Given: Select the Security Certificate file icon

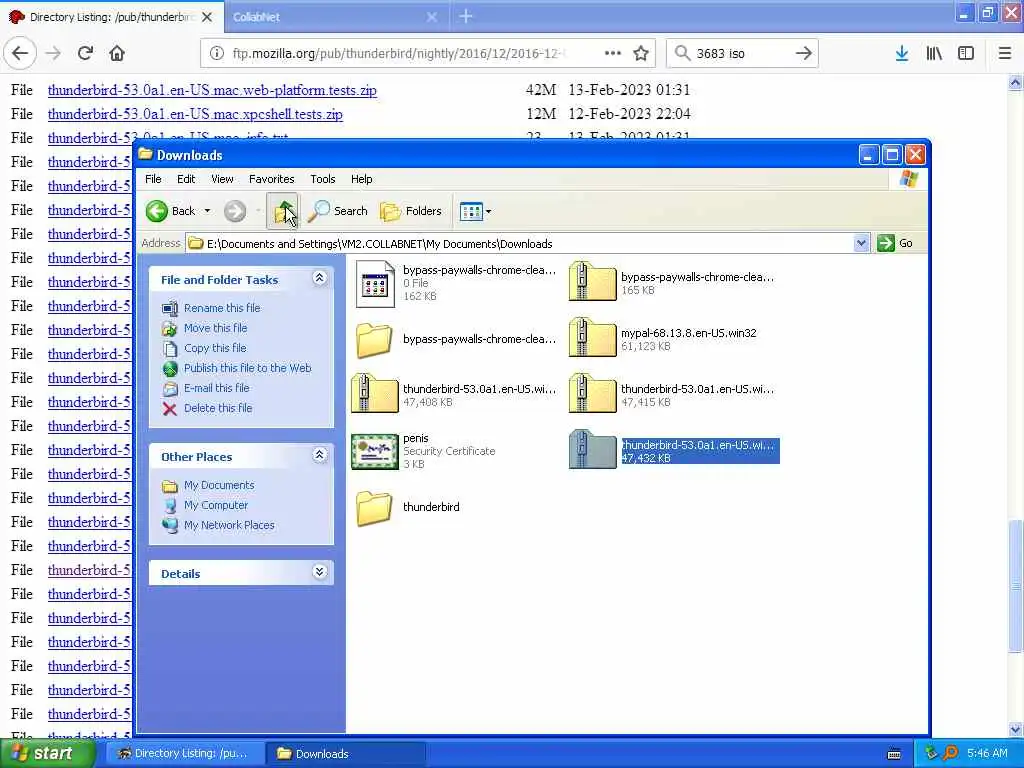Looking at the screenshot, I should pos(375,451).
